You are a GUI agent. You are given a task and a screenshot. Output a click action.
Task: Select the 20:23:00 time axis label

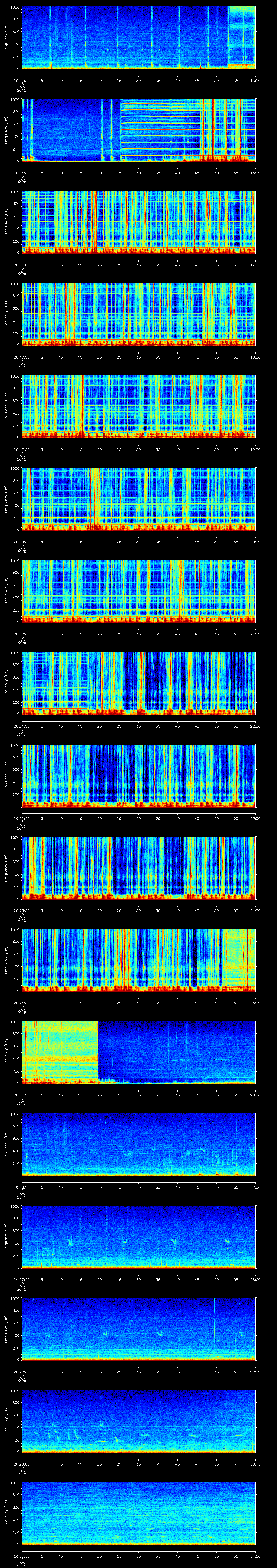pos(22,910)
